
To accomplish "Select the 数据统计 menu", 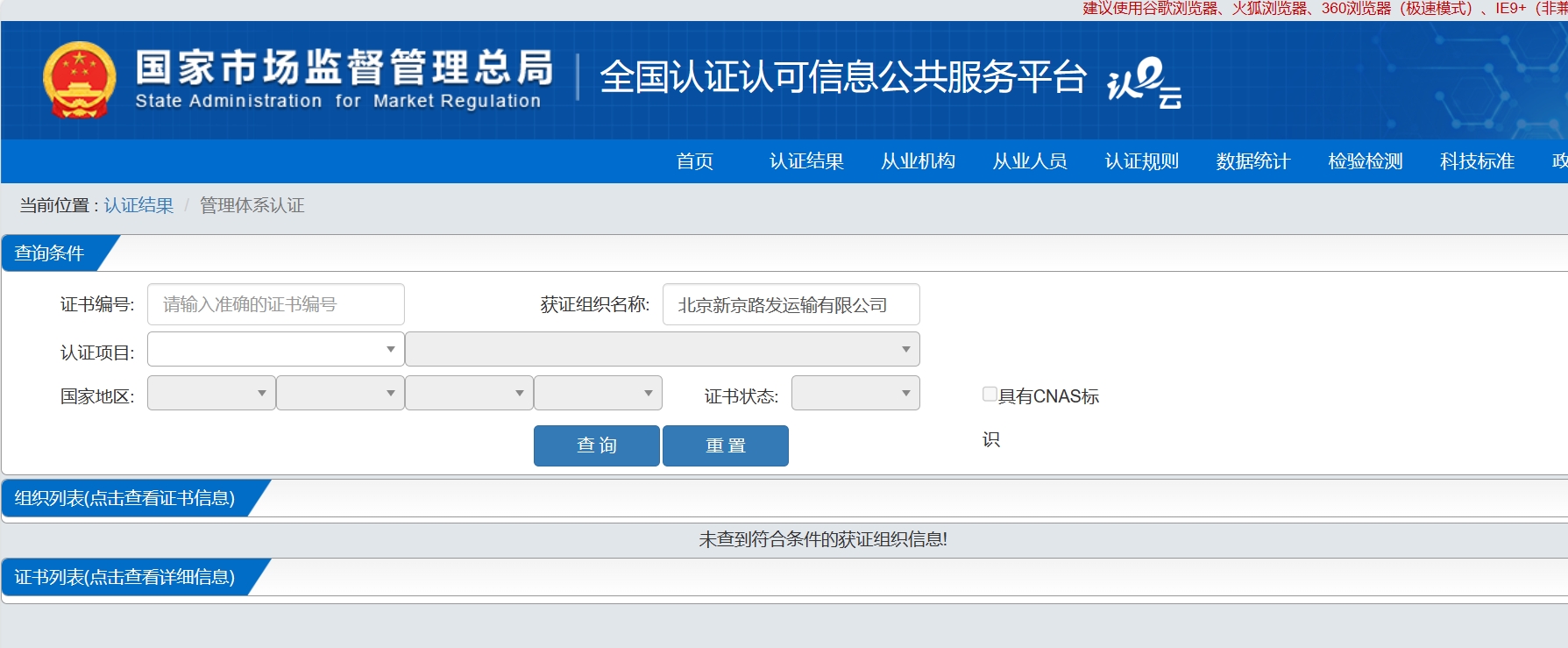I will tap(1253, 161).
